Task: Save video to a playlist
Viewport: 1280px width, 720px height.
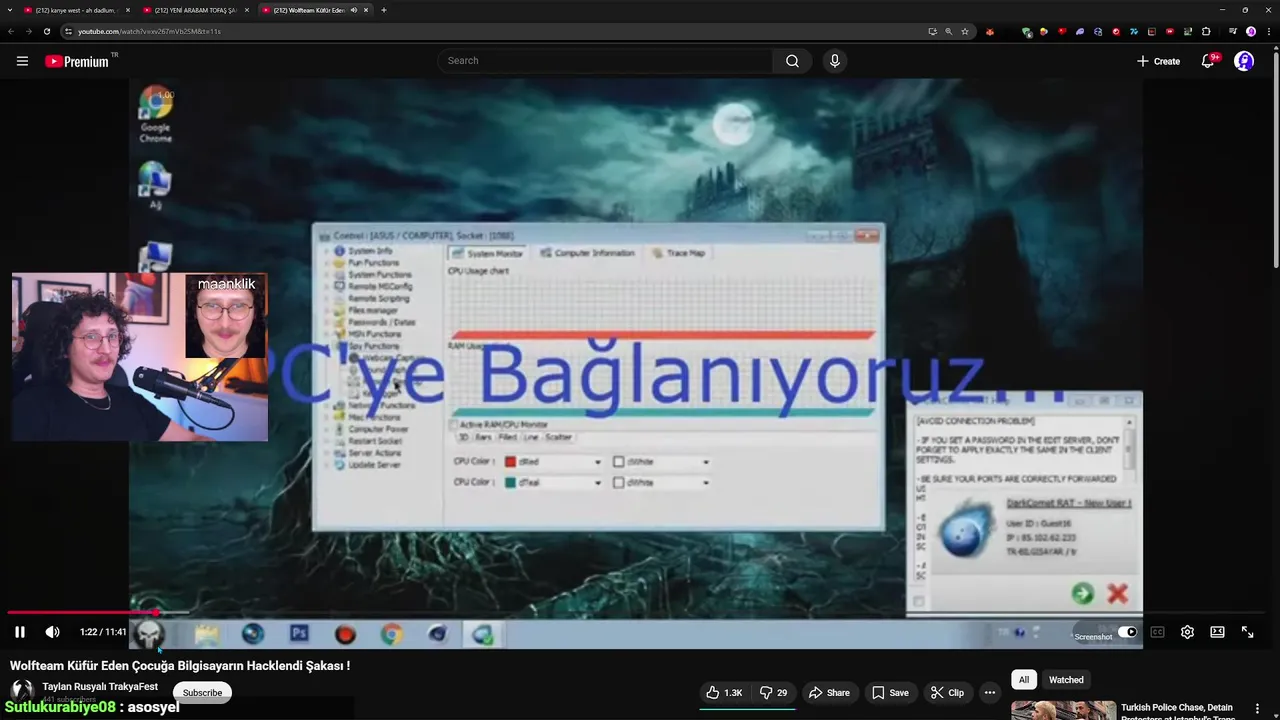Action: 890,692
